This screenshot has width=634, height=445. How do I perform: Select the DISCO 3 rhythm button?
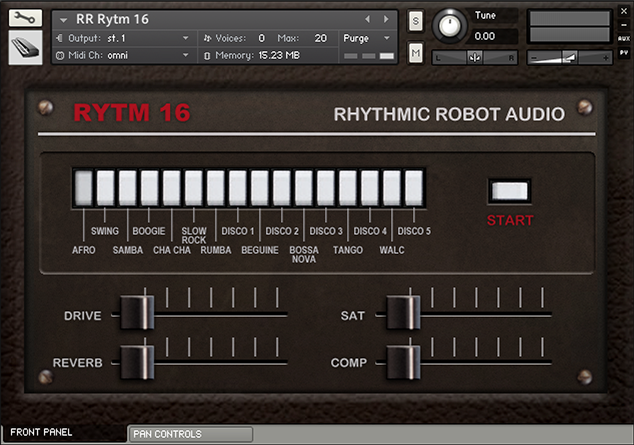(326, 188)
